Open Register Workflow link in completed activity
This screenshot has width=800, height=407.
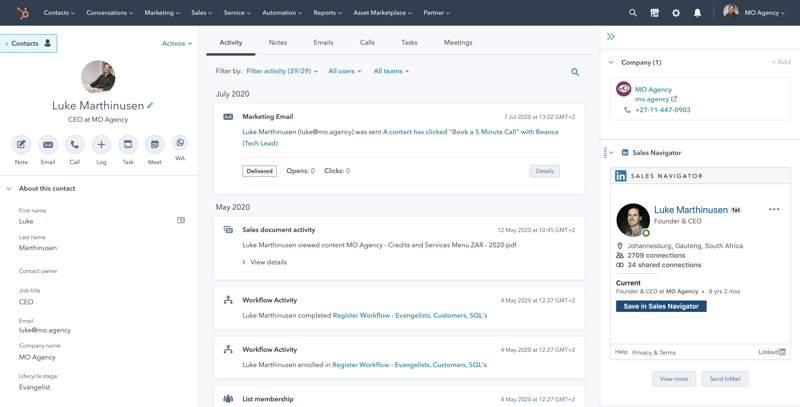coord(410,316)
